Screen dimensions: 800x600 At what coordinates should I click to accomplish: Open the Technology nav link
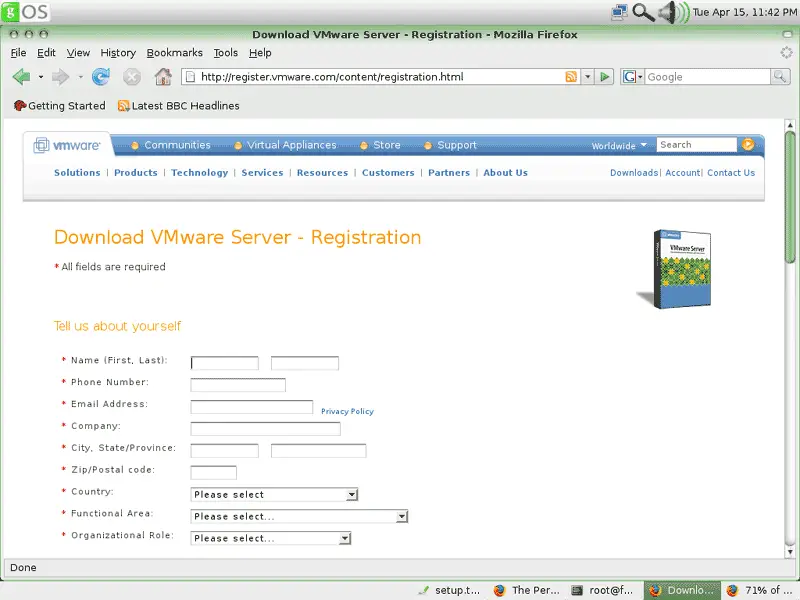(x=199, y=172)
